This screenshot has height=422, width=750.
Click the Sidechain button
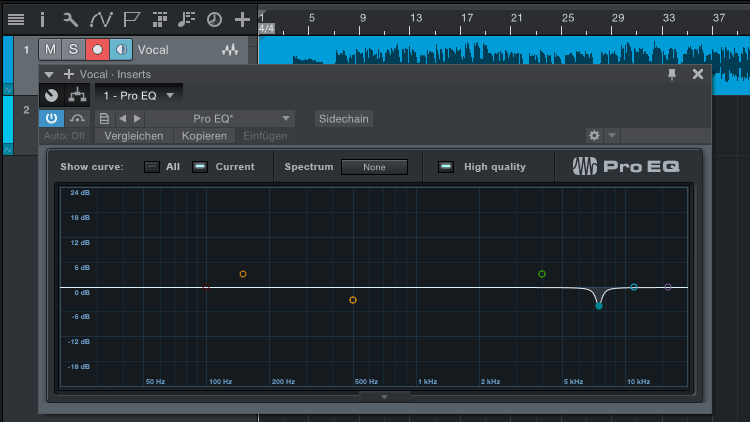[x=344, y=119]
